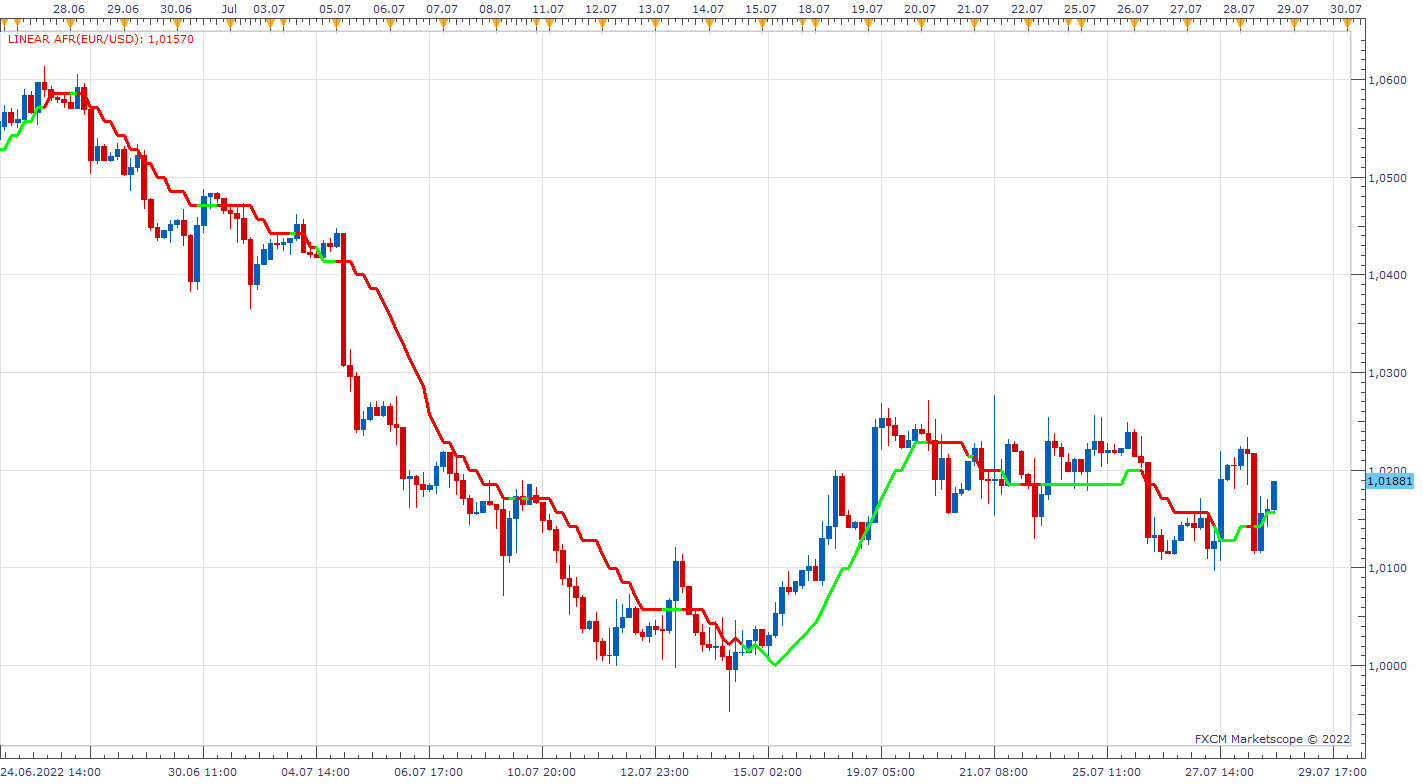Click the orange marker under 28.06

[68, 23]
